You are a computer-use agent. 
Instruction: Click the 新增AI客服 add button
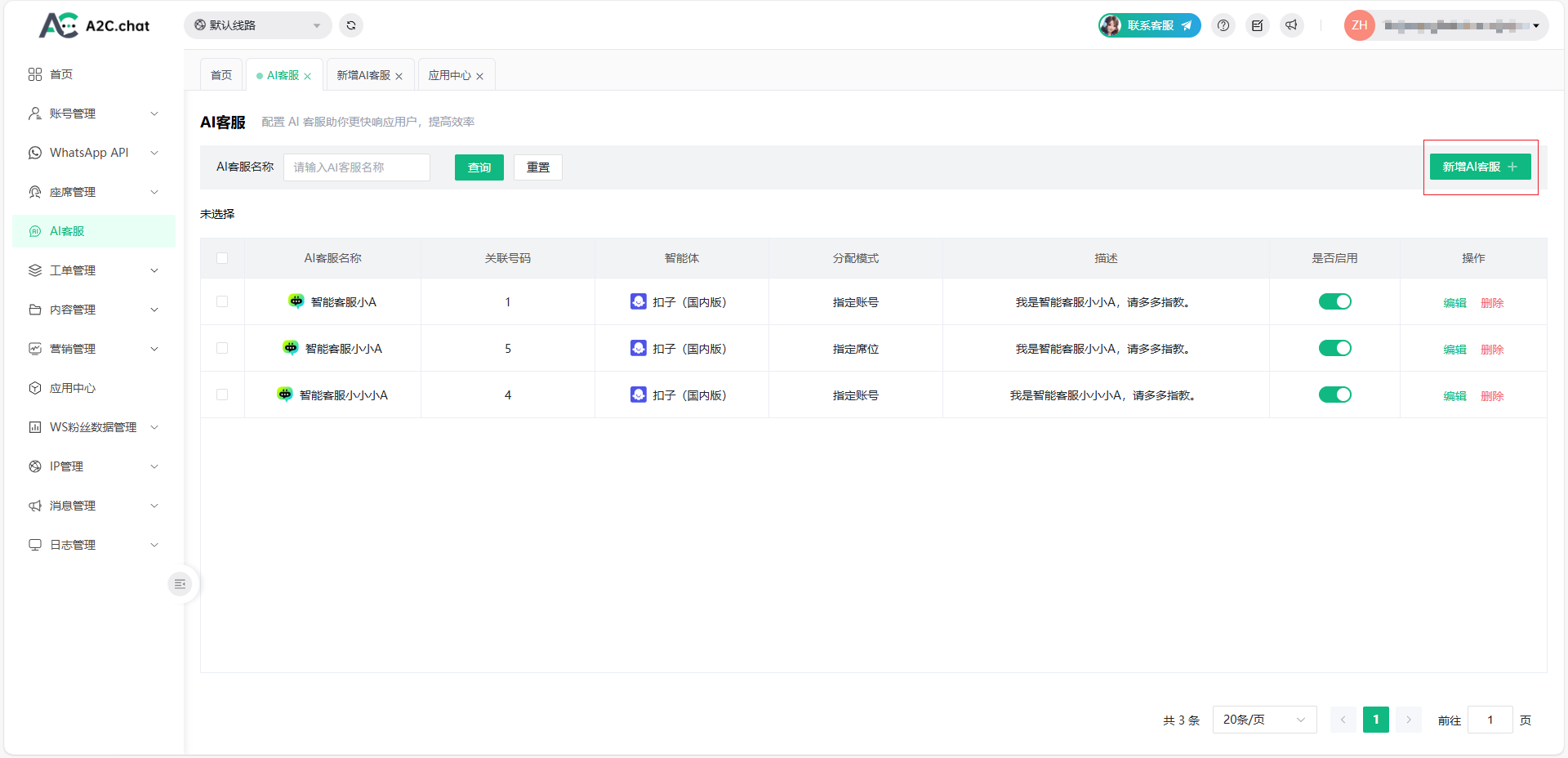tap(1480, 167)
